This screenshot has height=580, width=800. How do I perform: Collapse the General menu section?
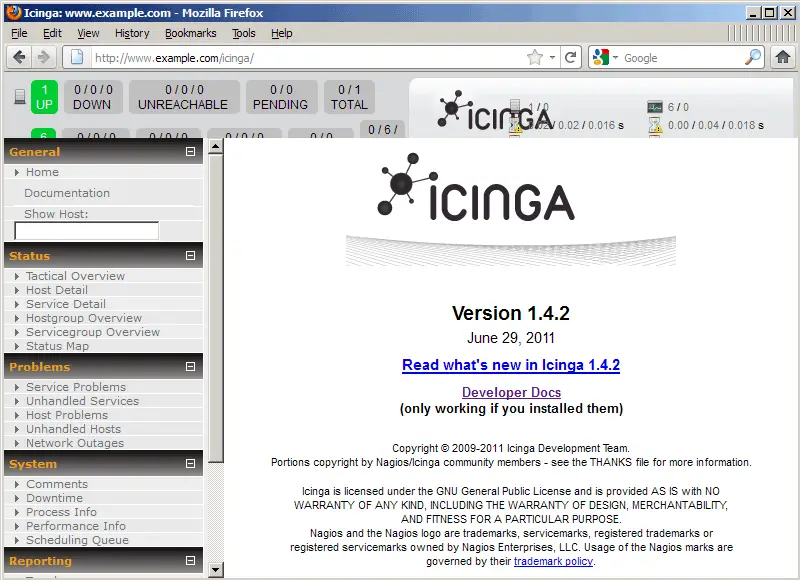coord(190,152)
